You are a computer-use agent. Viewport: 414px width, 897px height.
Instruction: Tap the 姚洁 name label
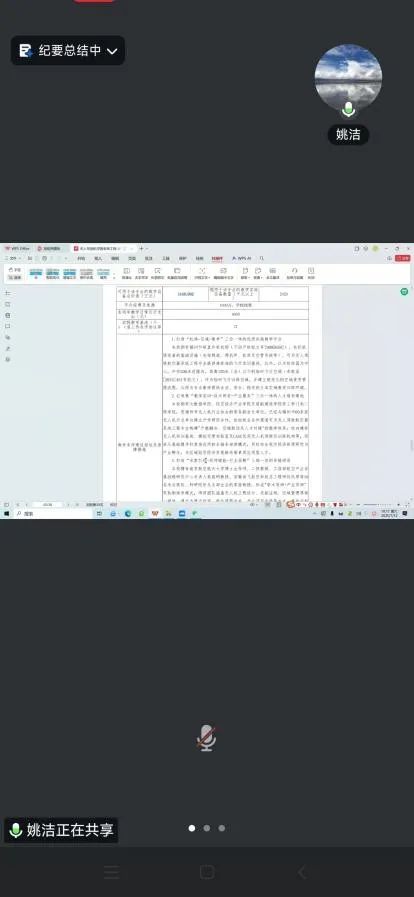click(x=348, y=134)
